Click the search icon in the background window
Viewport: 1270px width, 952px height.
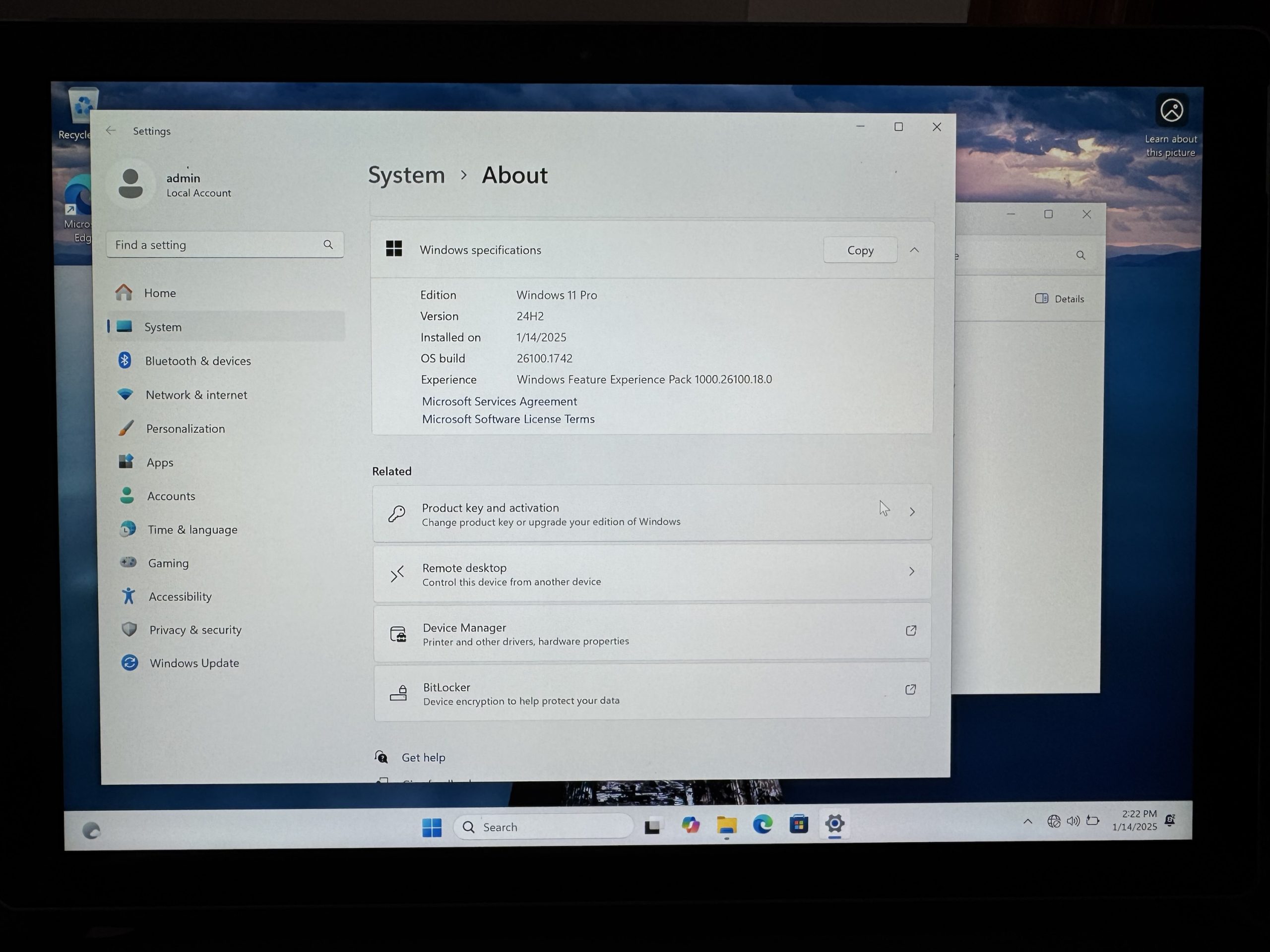(1080, 255)
